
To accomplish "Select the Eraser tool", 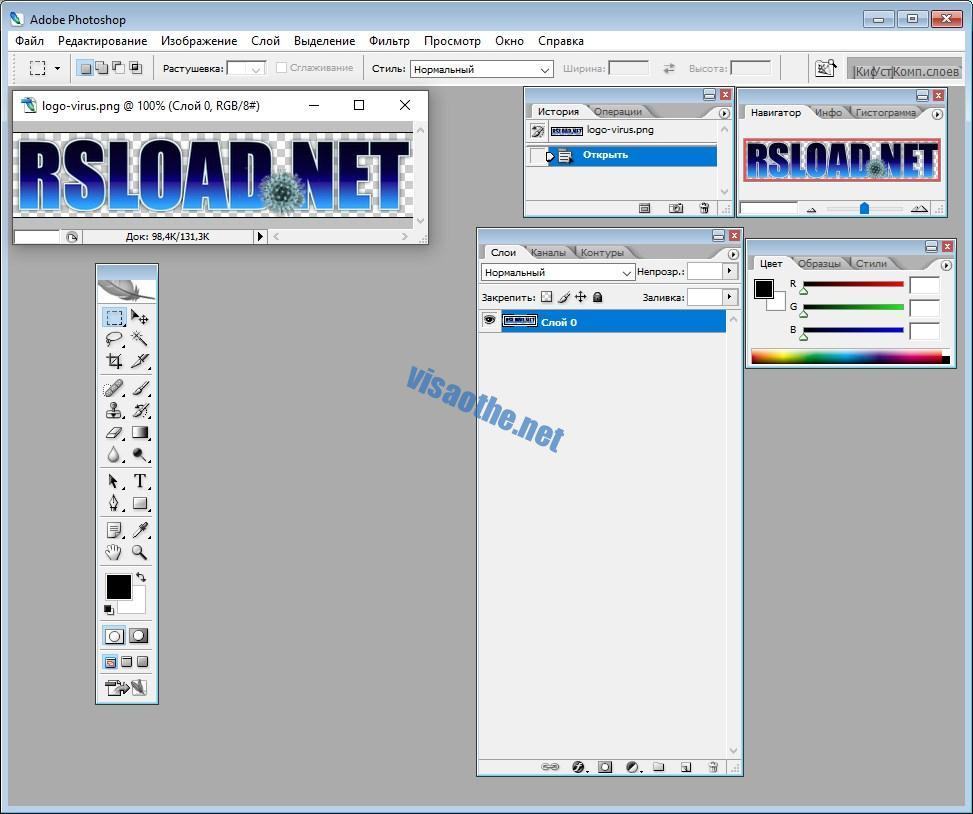I will 114,432.
